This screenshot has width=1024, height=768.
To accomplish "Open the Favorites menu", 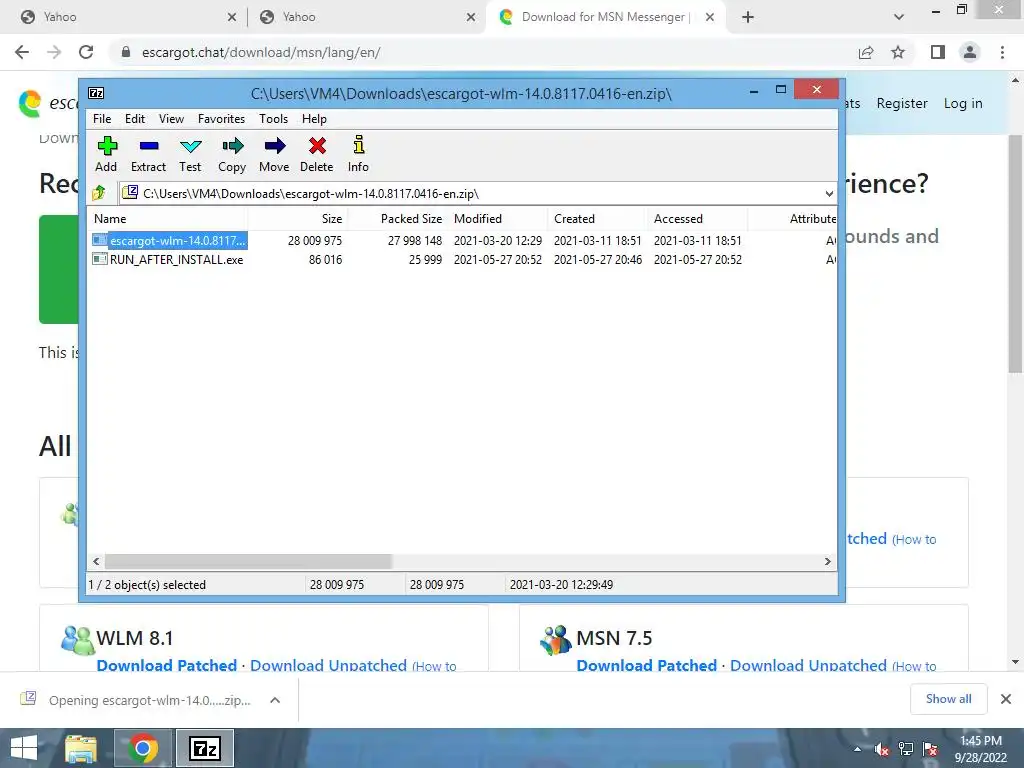I will click(221, 119).
